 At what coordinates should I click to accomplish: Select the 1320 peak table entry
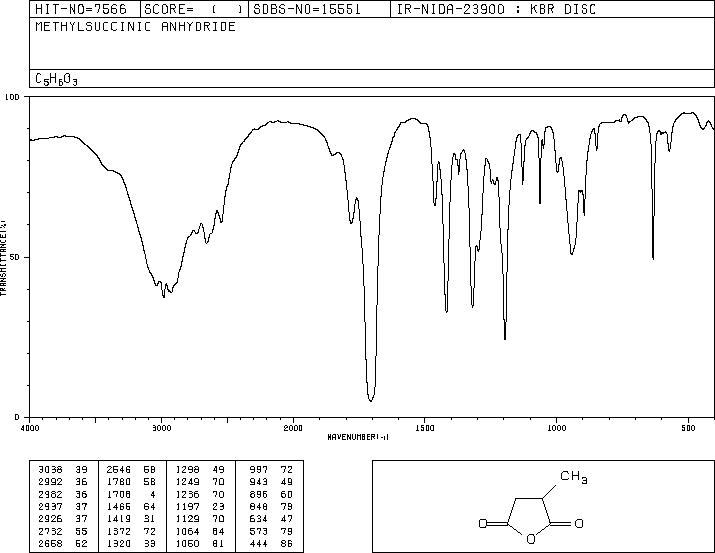[119, 543]
